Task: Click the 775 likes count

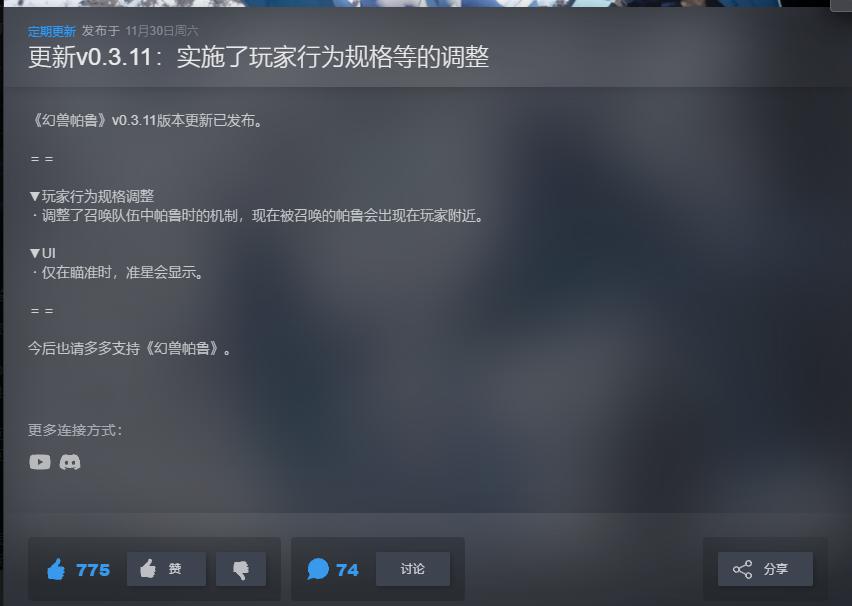Action: pyautogui.click(x=93, y=570)
